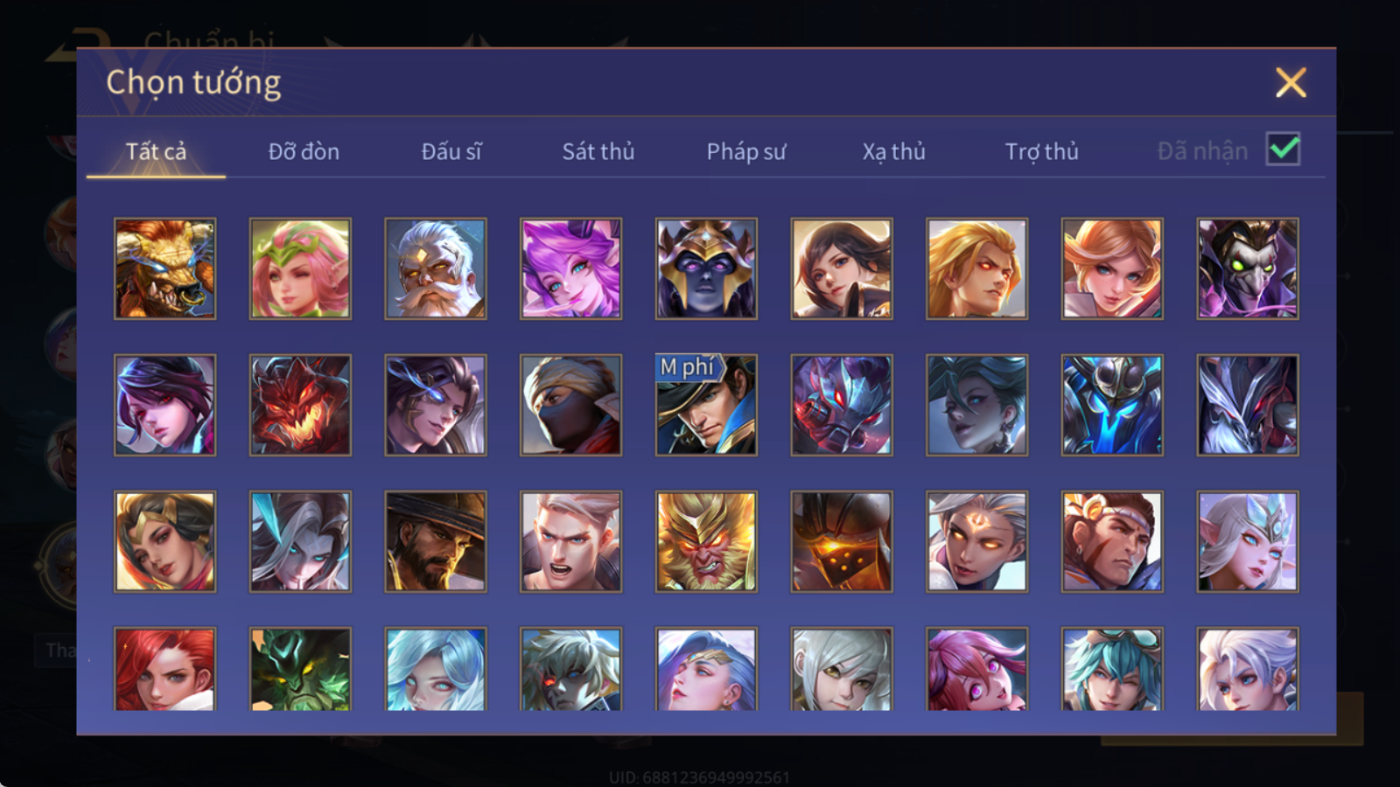Select the plague mask green-eyed hero

(x=1248, y=269)
